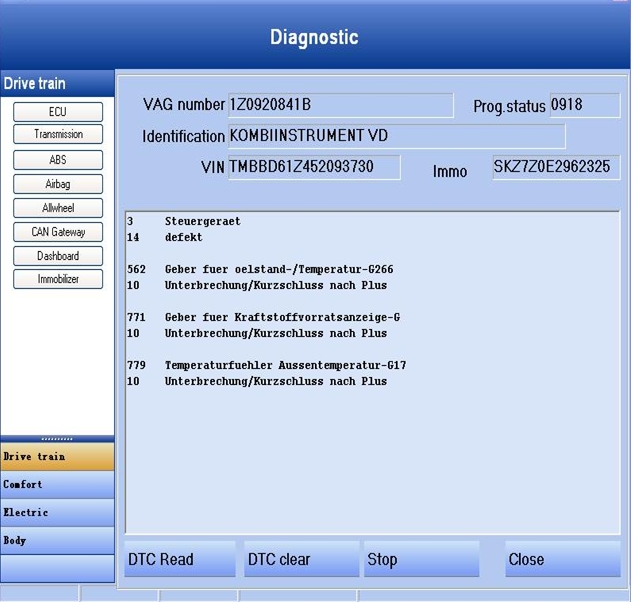Viewport: 633px width, 602px height.
Task: Open the Dashboard module
Action: [x=58, y=256]
